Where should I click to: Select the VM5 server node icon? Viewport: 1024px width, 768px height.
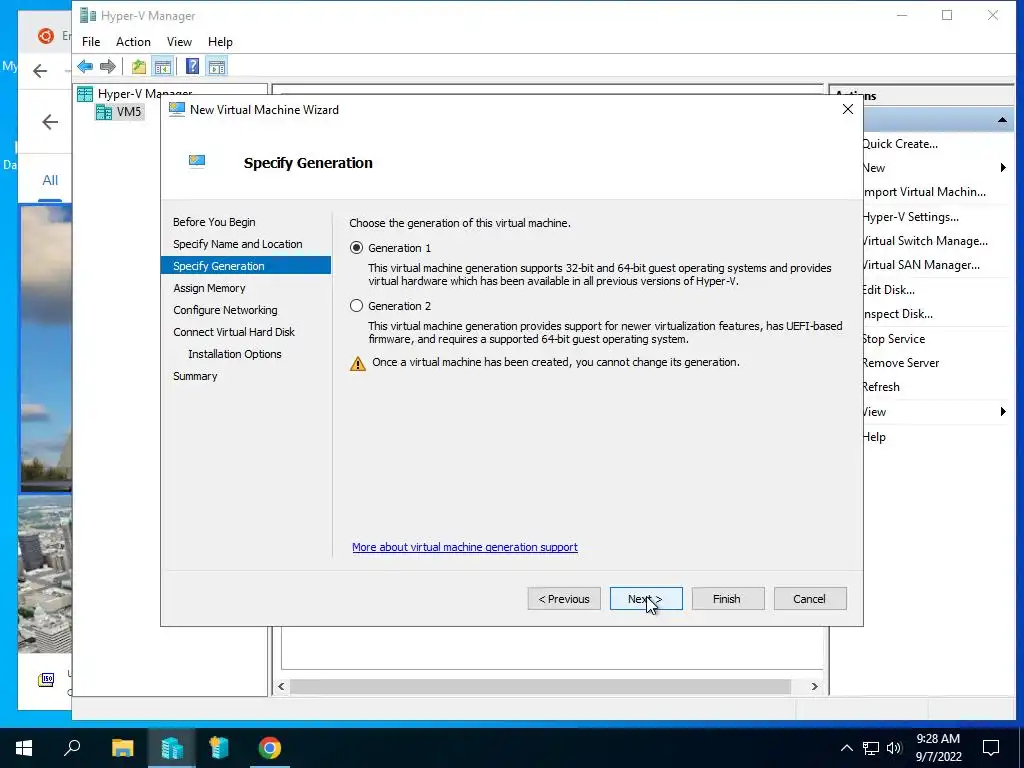[x=104, y=112]
